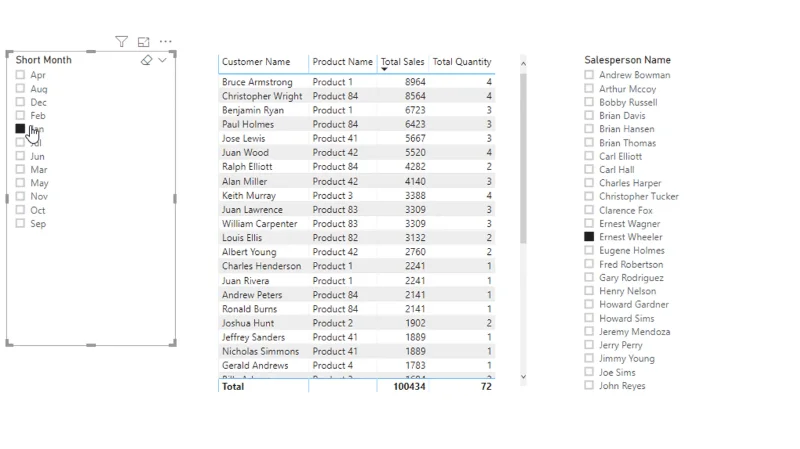Image resolution: width=800 pixels, height=449 pixels.
Task: Select Brian Davis salesperson checkbox
Action: point(589,115)
